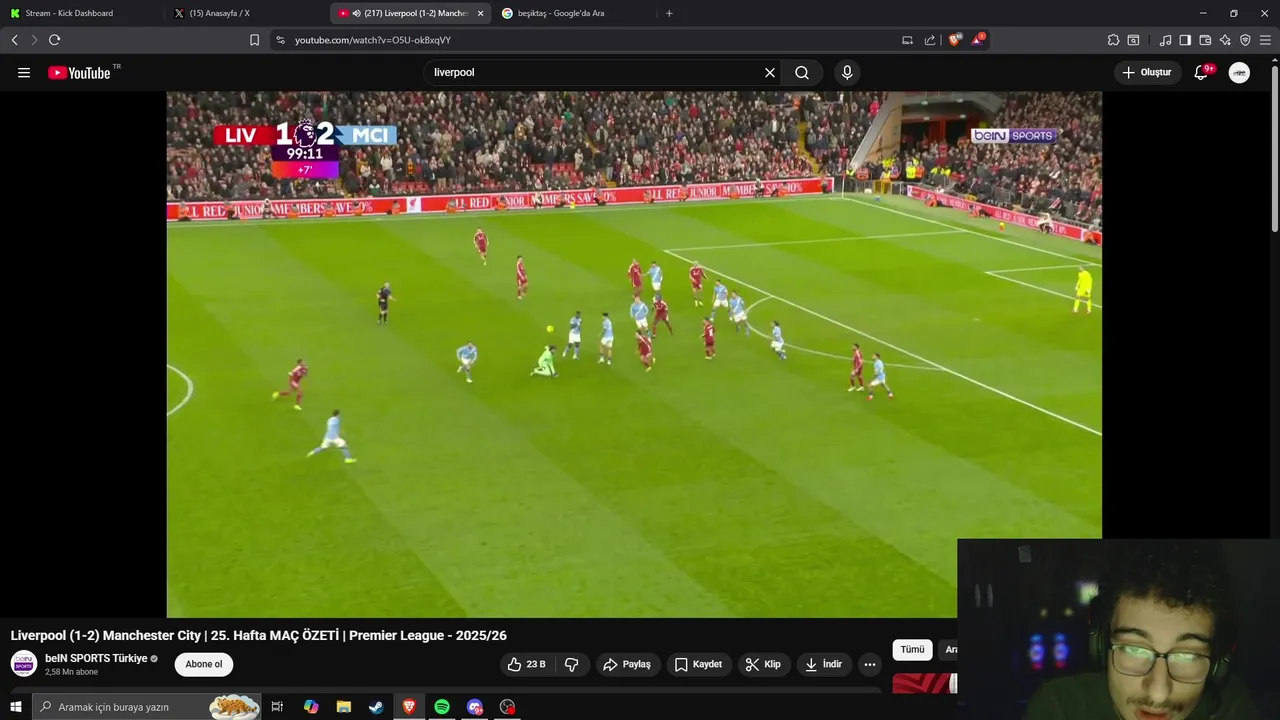Viewport: 1280px width, 720px height.
Task: Open the Brave playlist music note icon
Action: (x=1165, y=40)
